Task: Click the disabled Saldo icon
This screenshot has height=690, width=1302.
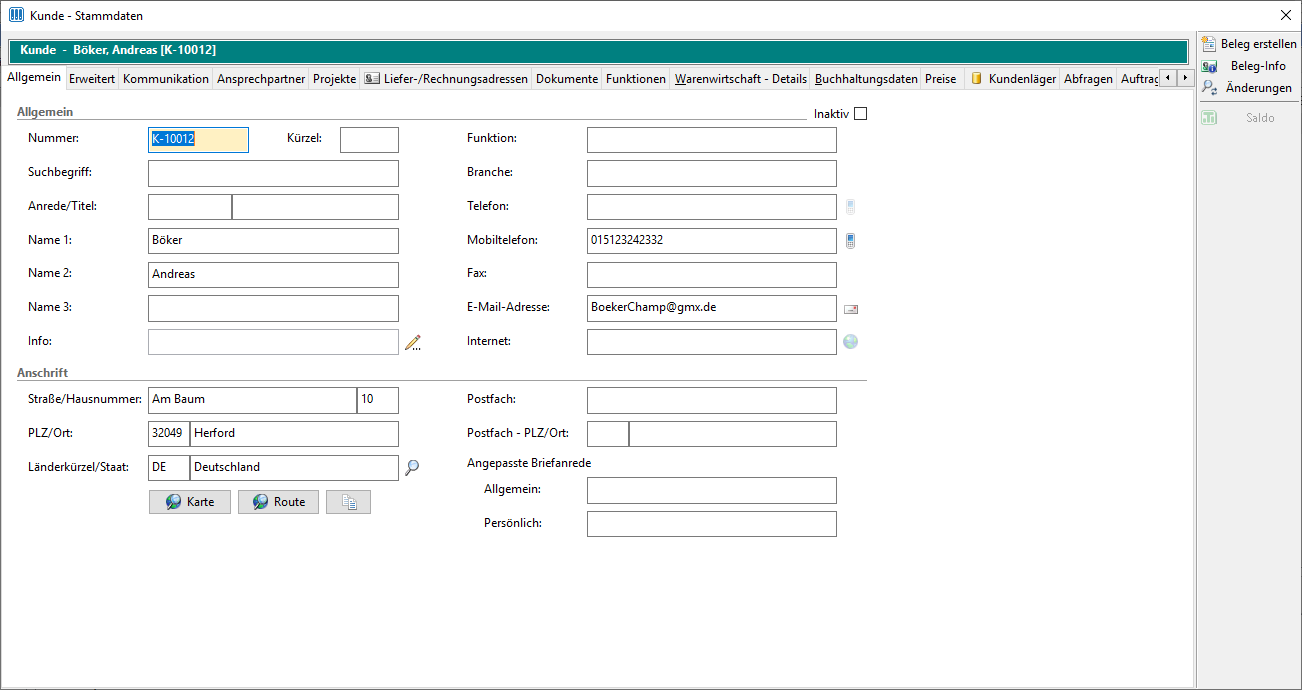Action: tap(1209, 118)
